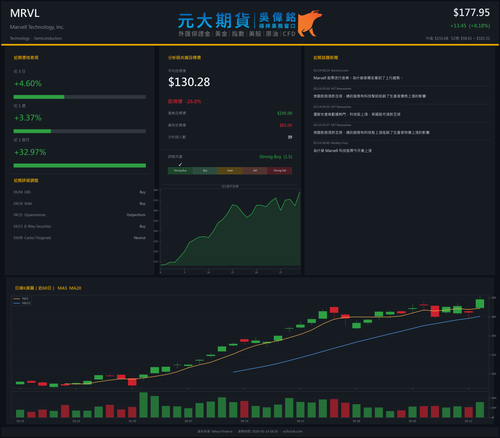
Task: Click the daily change +13.45 (+8.18%)
Action: [x=470, y=26]
